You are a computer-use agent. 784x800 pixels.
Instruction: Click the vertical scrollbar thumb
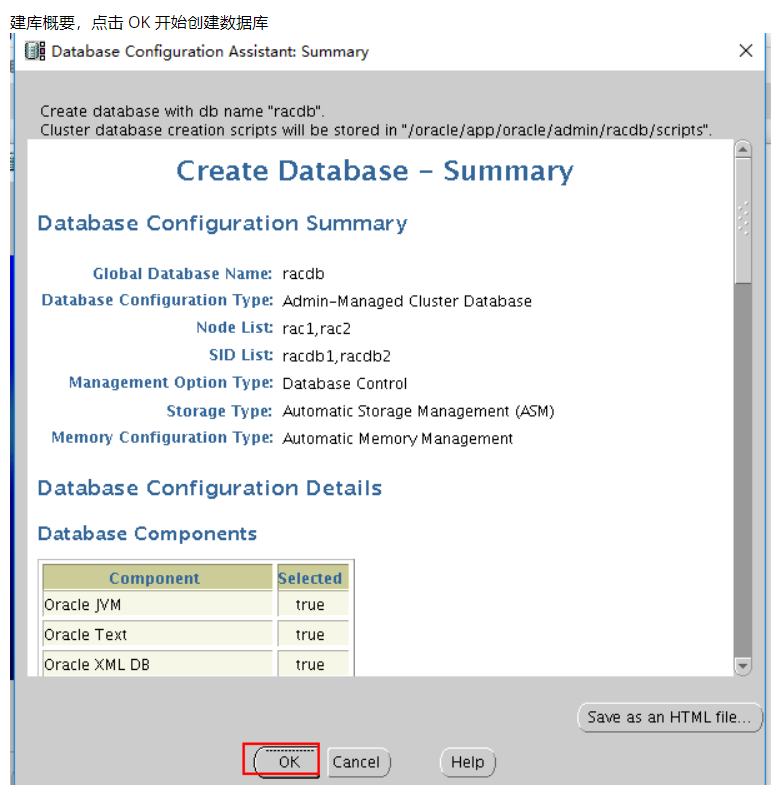pos(743,219)
